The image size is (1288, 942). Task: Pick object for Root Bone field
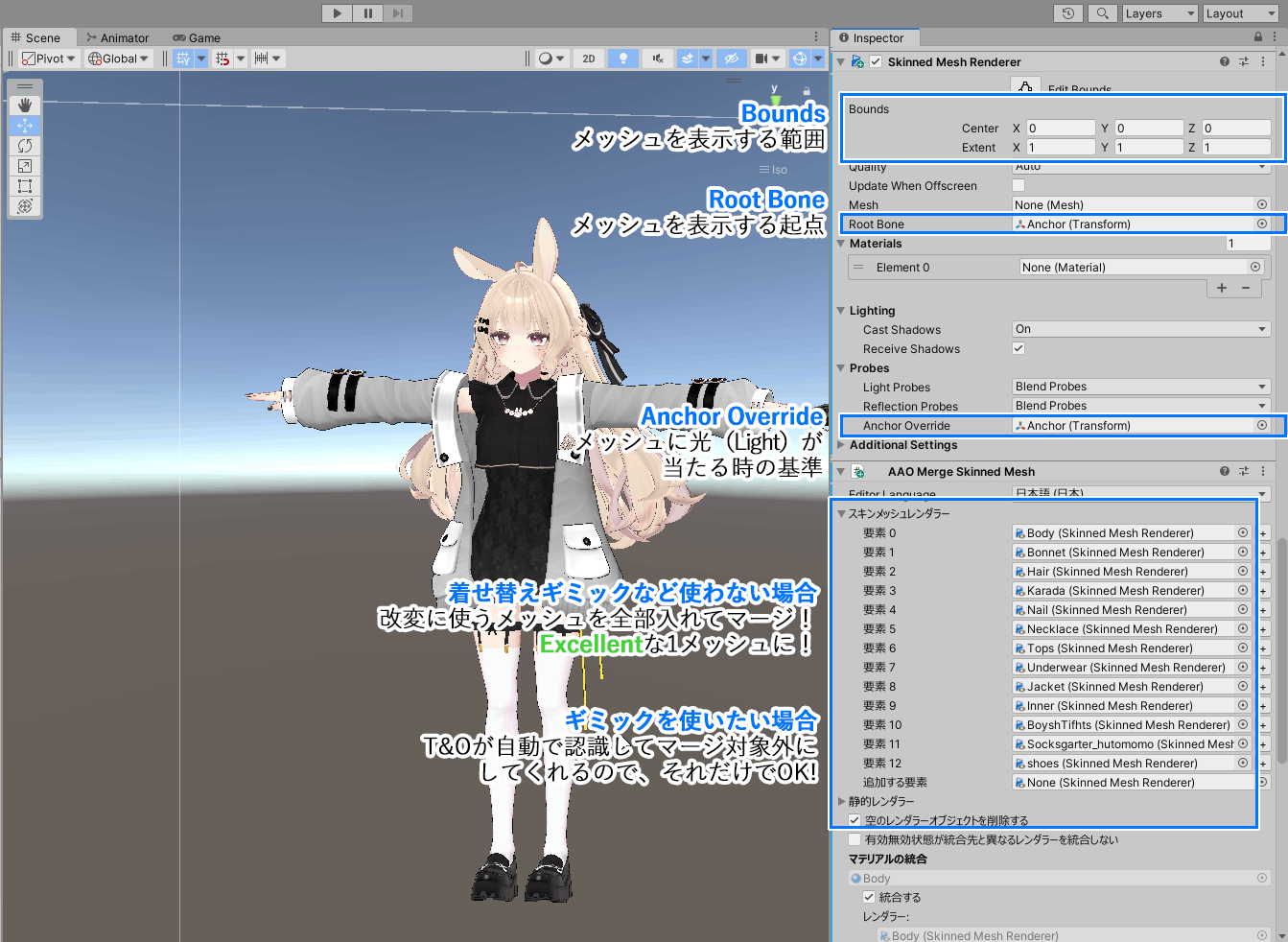[x=1262, y=224]
